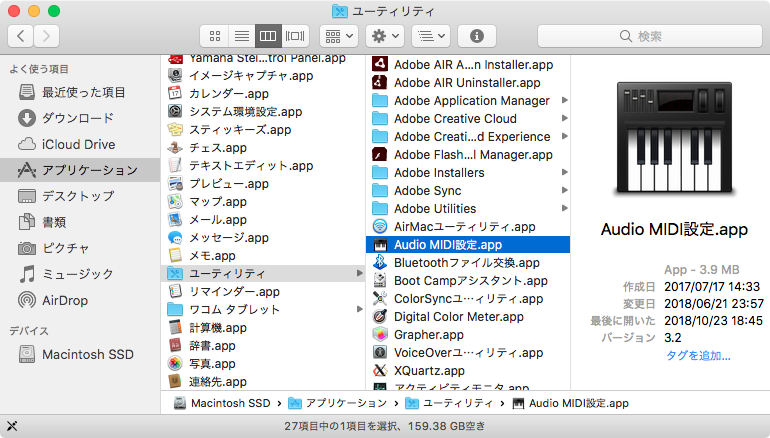The image size is (770, 438).
Task: Select メモ.app in the applications column
Action: pos(263,255)
